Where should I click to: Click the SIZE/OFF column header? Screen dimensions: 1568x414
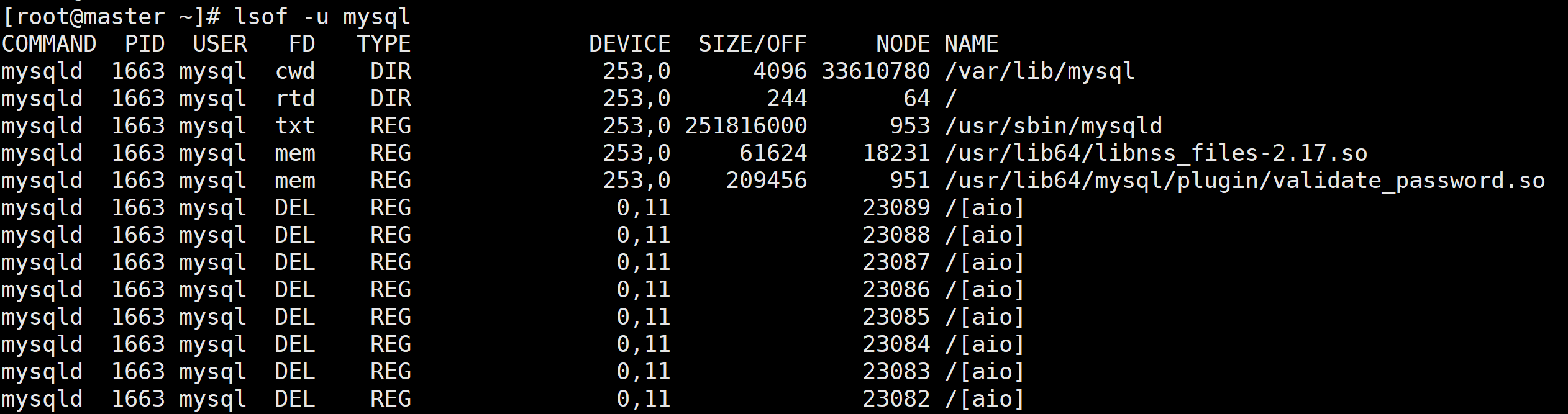point(752,44)
